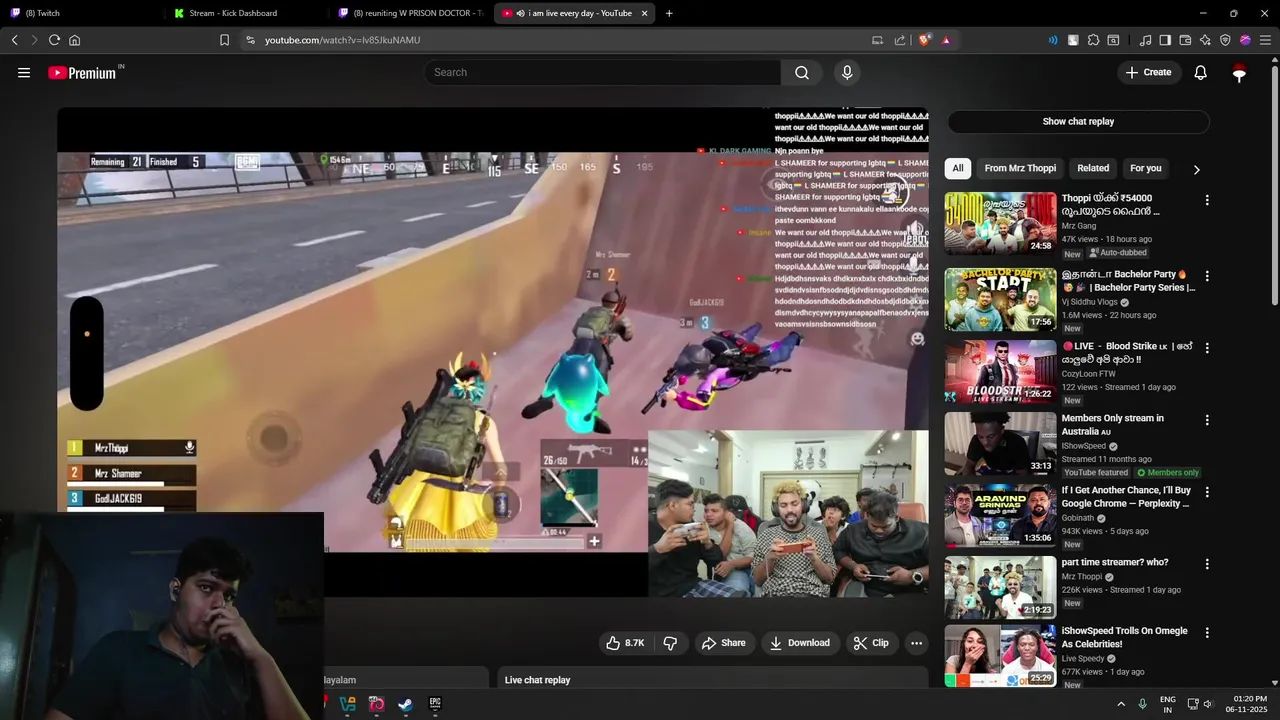
Task: Open the Members Only stream thumbnail
Action: pos(1000,443)
